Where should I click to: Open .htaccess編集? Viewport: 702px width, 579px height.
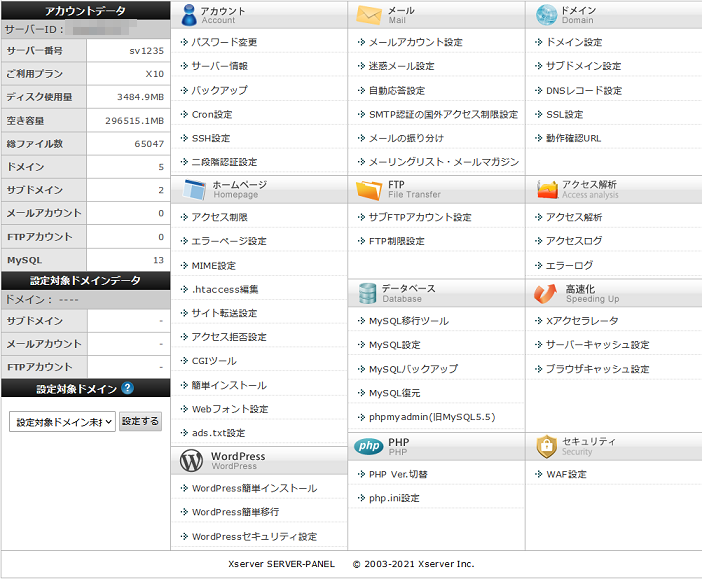(225, 289)
